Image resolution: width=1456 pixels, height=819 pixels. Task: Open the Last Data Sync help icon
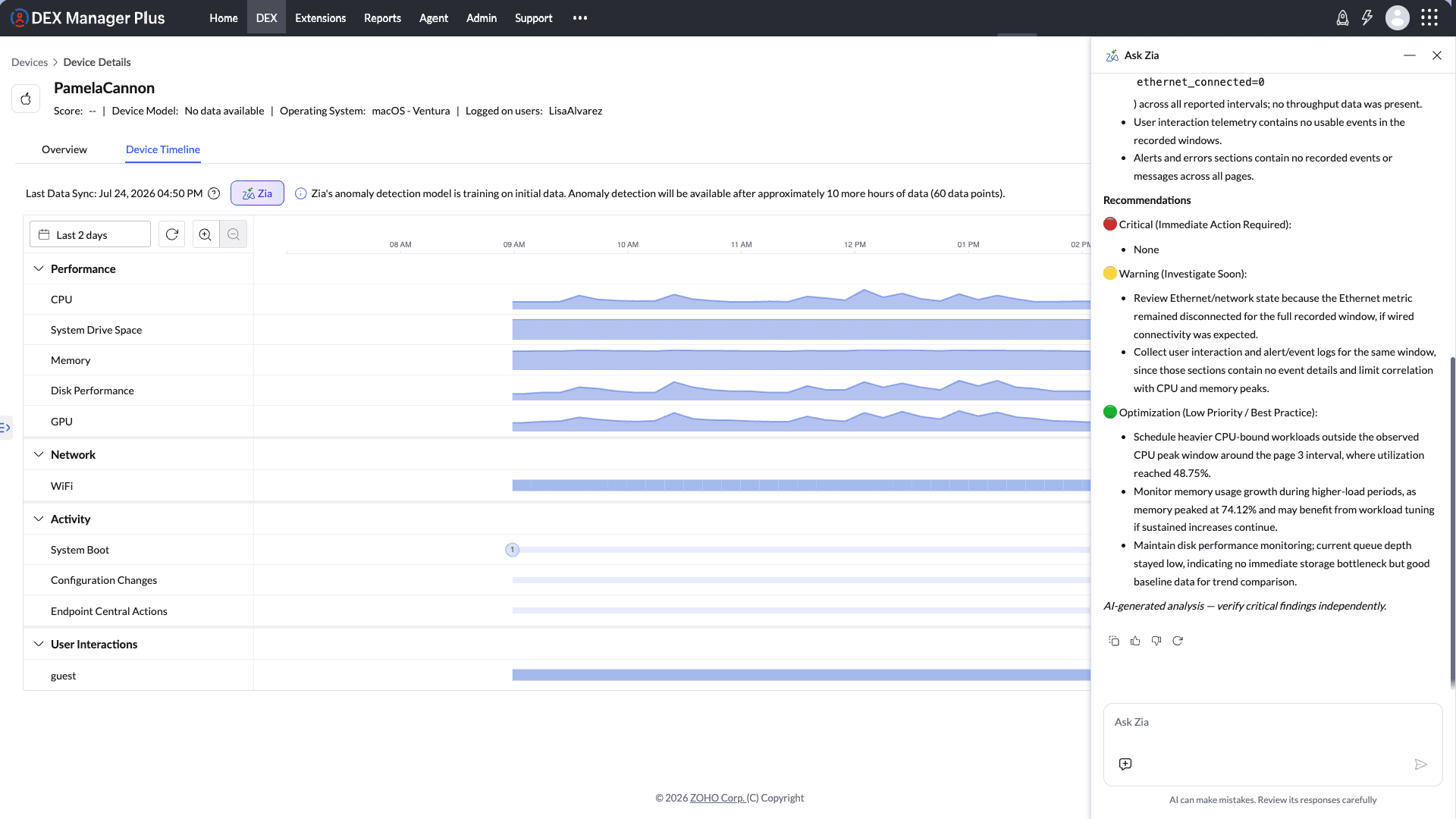(214, 193)
